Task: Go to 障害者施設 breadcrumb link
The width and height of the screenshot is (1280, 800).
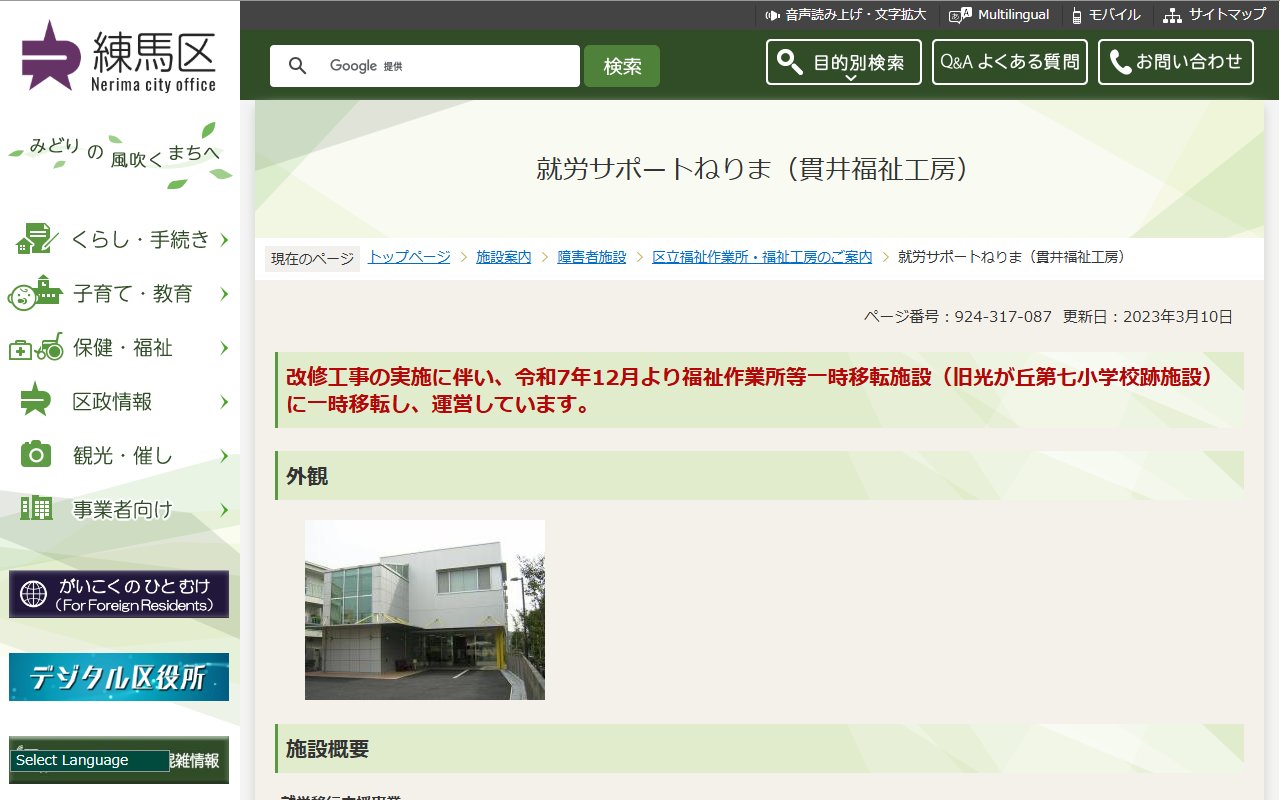Action: point(592,257)
